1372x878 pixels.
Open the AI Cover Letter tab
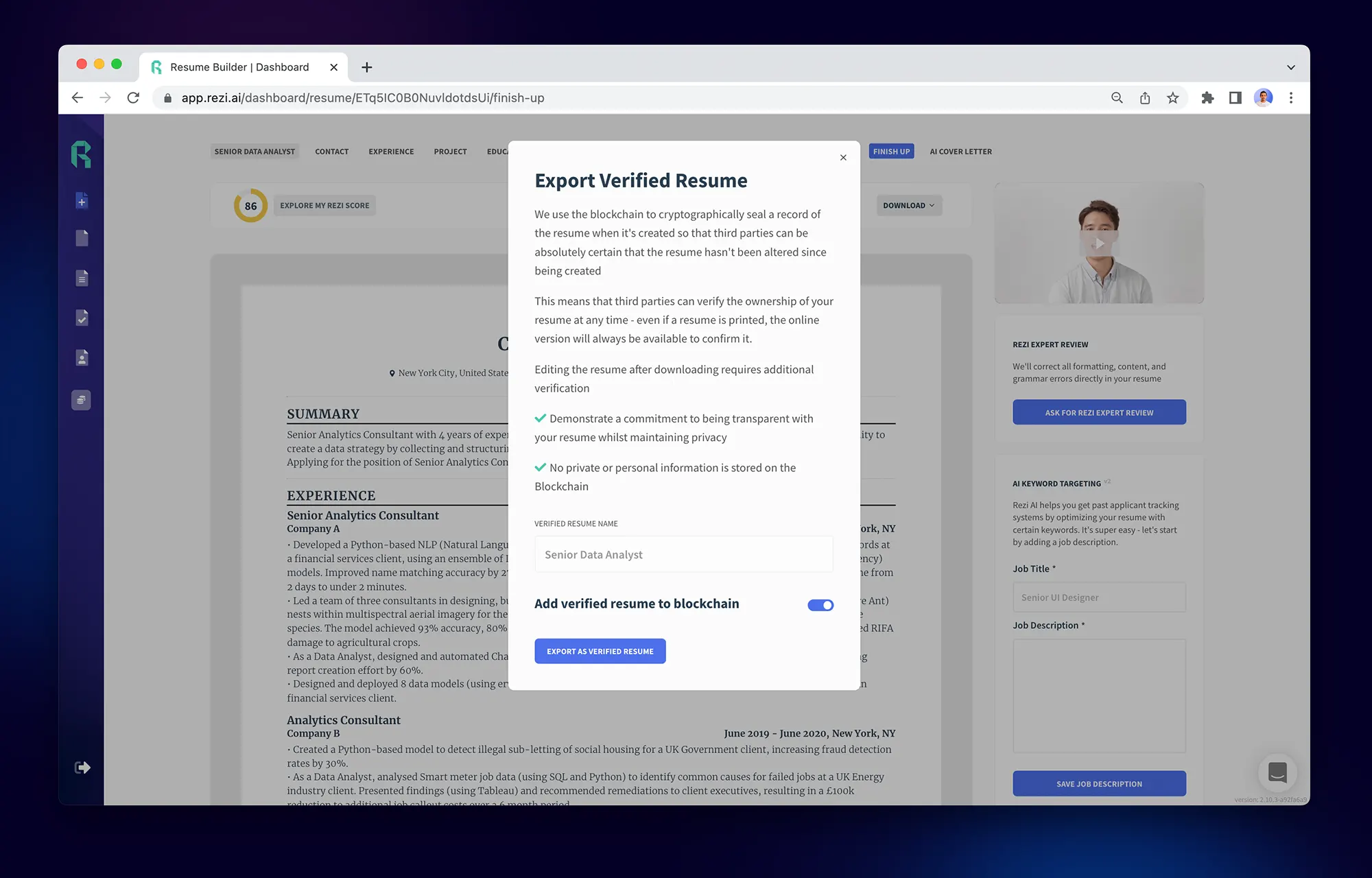[960, 152]
